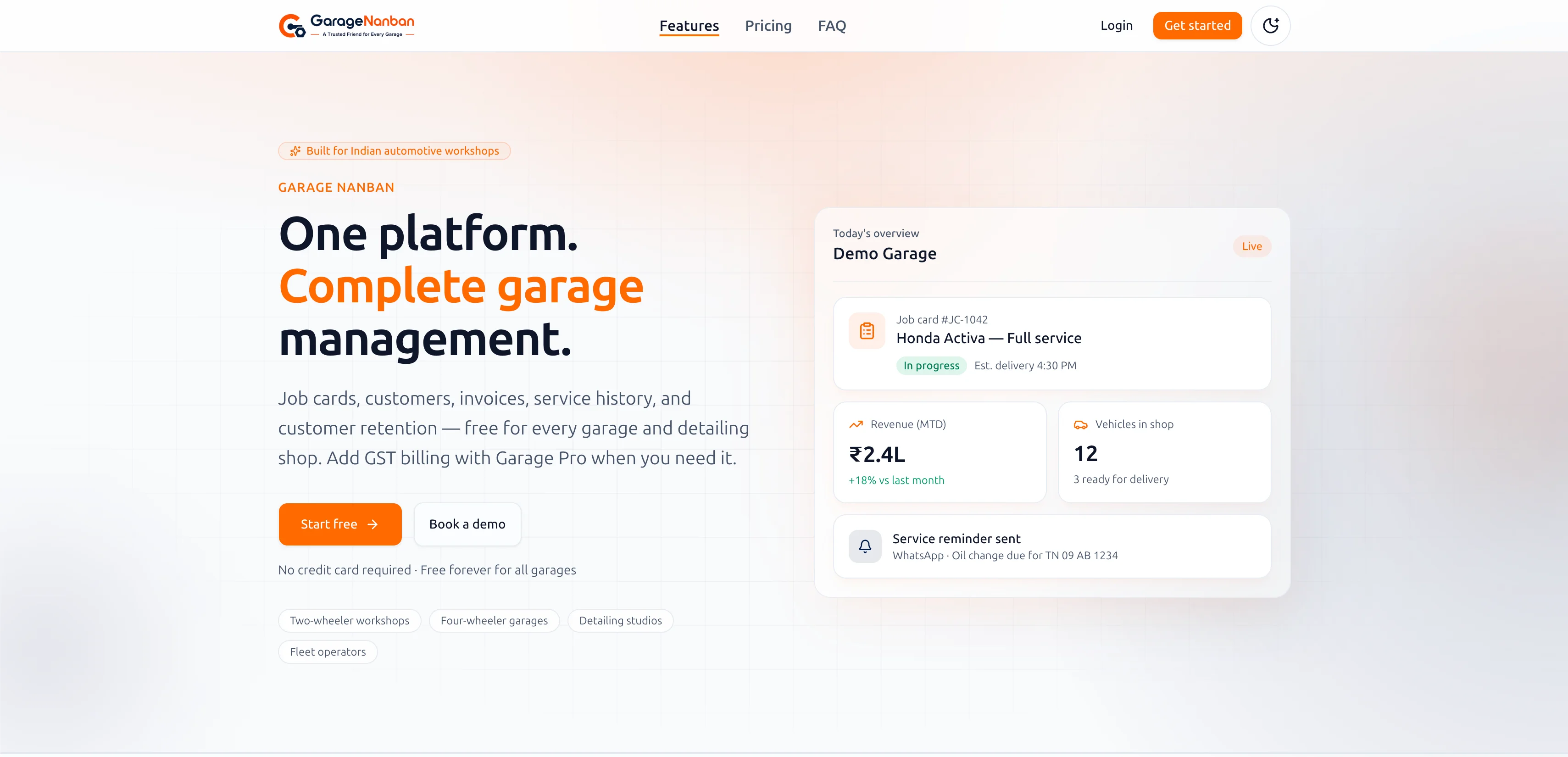This screenshot has width=1568, height=757.
Task: Select the Detailing studios chip
Action: pyautogui.click(x=620, y=620)
